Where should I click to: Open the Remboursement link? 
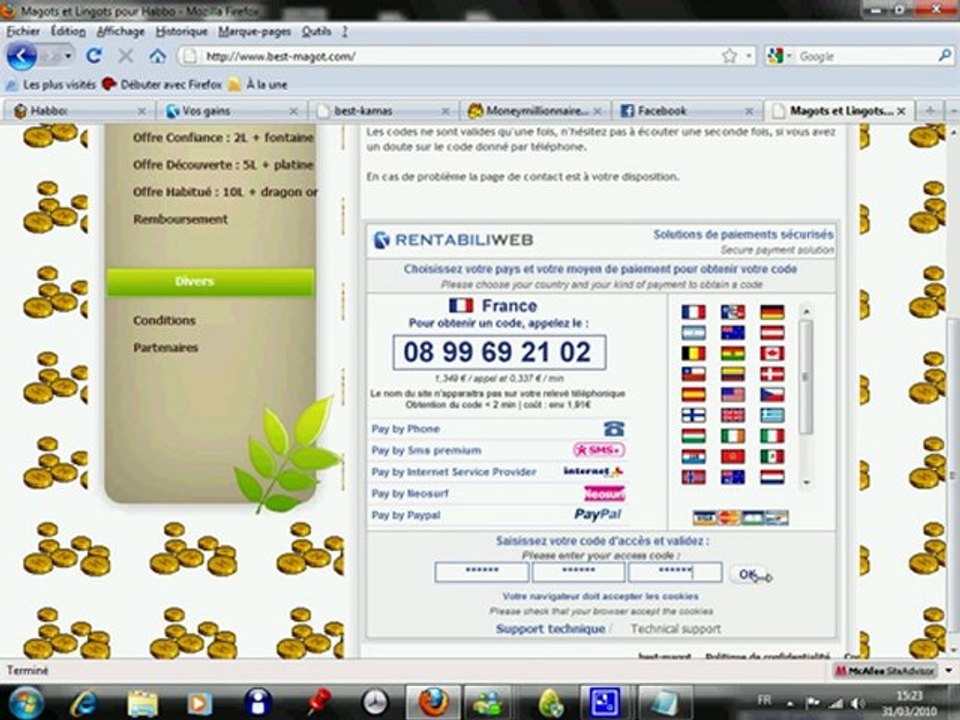tap(180, 219)
